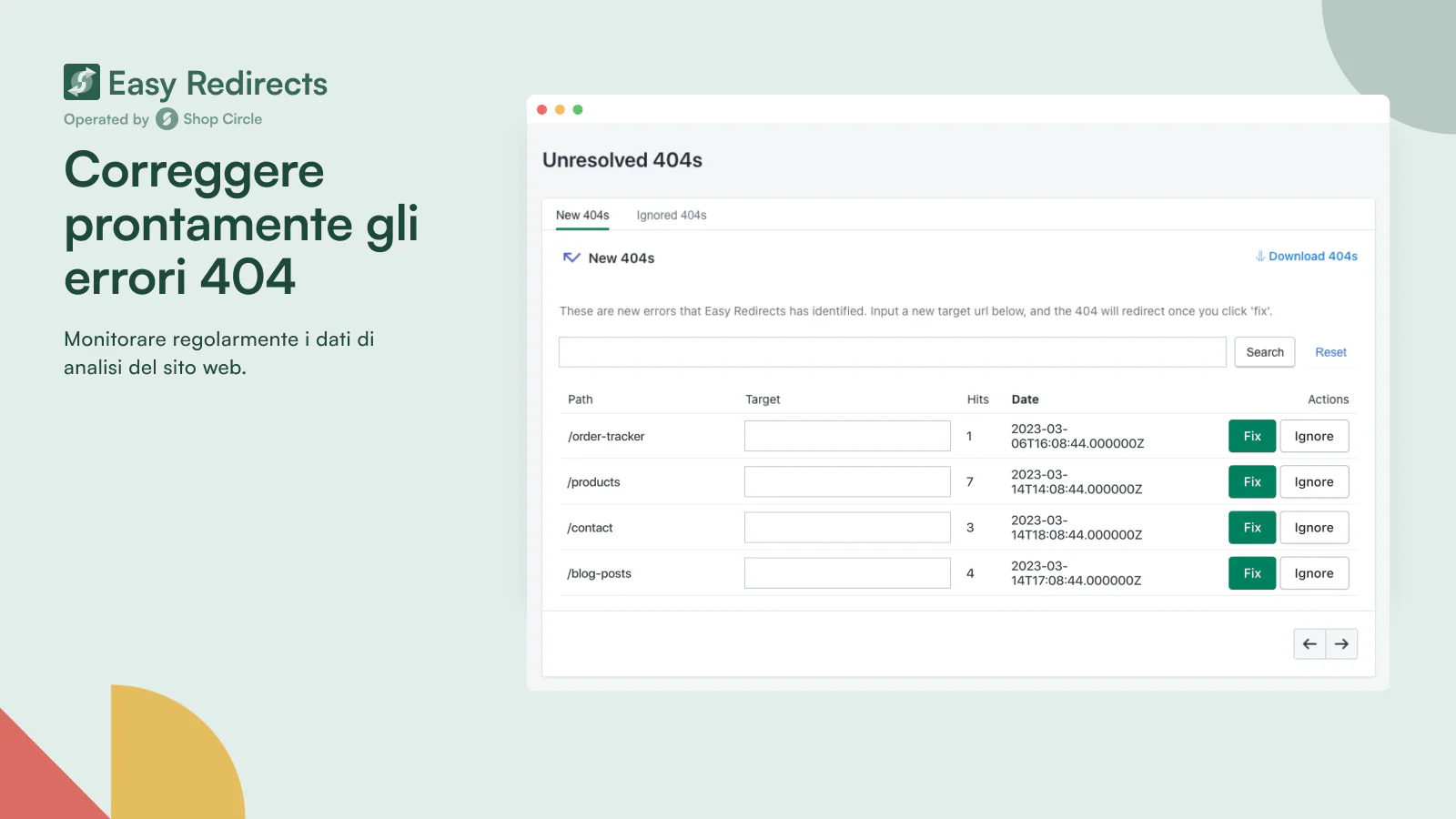Click the Unresolved 404s page heading
The height and width of the screenshot is (819, 1456).
(622, 160)
